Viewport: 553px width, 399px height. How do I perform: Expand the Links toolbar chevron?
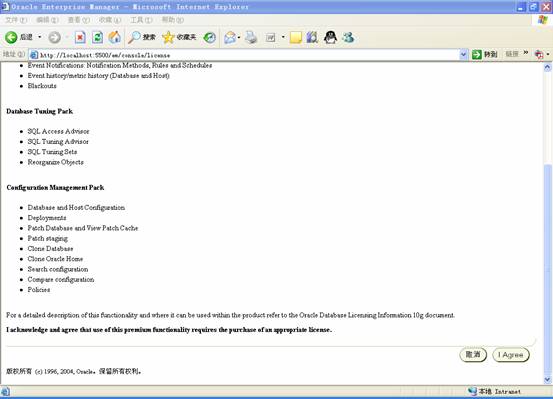point(526,53)
